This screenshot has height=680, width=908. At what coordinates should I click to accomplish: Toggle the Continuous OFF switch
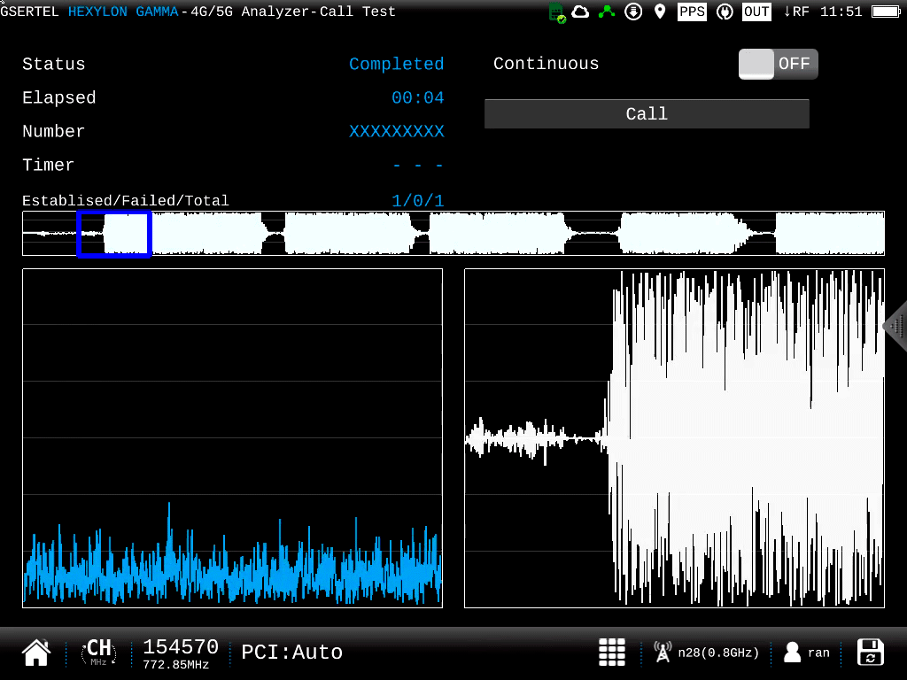coord(778,64)
